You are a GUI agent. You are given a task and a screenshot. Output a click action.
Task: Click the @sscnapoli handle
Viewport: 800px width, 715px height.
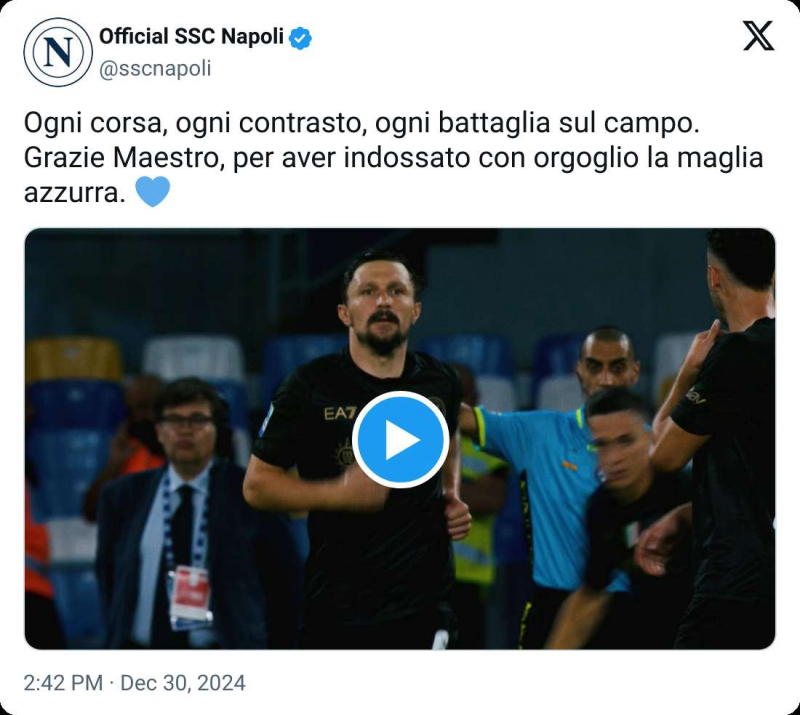coord(155,69)
